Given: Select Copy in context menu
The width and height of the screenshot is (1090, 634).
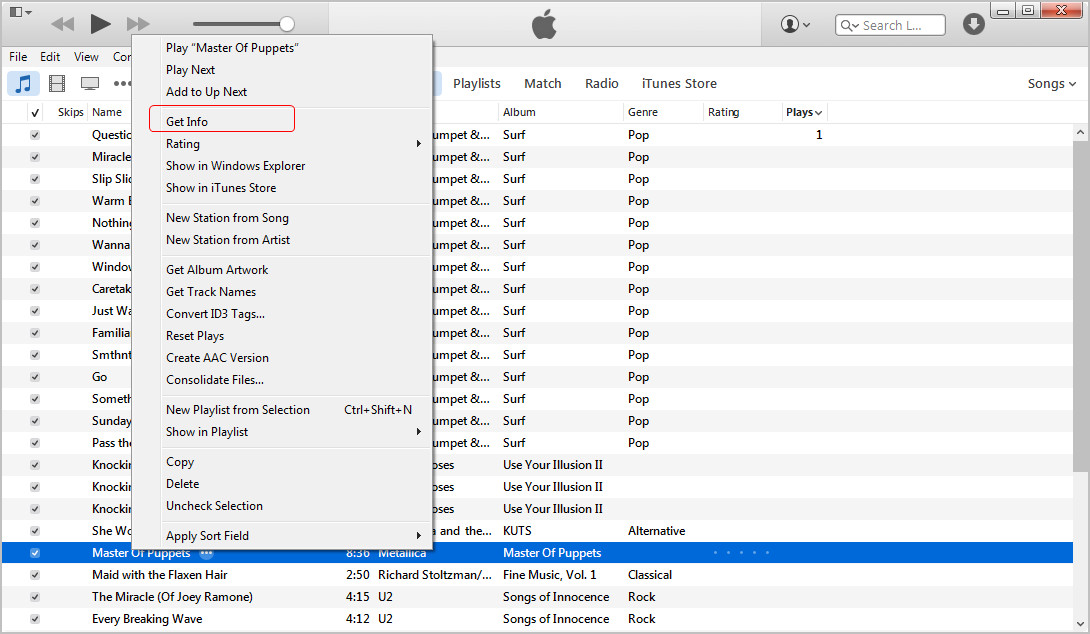Looking at the screenshot, I should pos(180,462).
